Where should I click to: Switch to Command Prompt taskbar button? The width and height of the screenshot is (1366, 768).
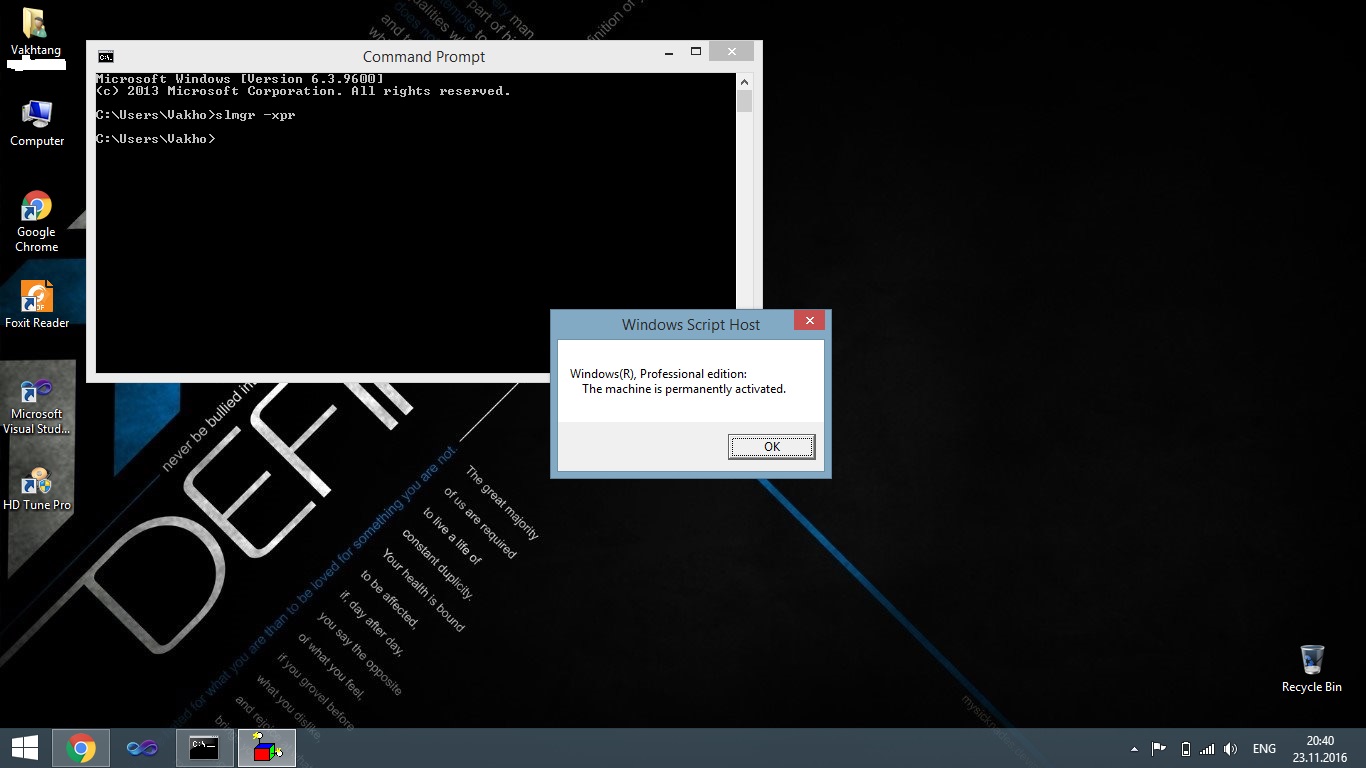point(205,748)
